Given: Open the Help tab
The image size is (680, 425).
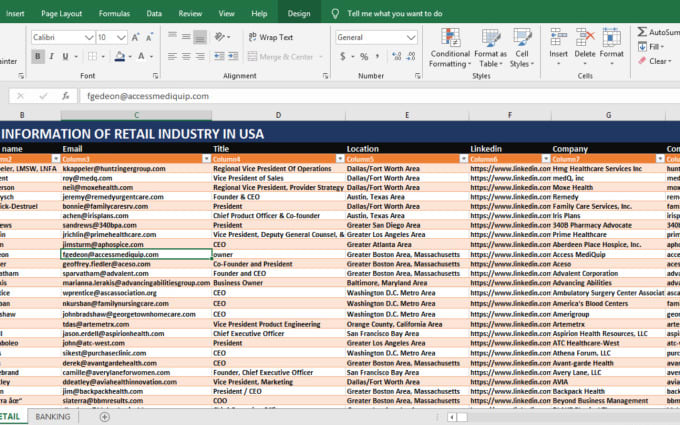Looking at the screenshot, I should pos(259,13).
